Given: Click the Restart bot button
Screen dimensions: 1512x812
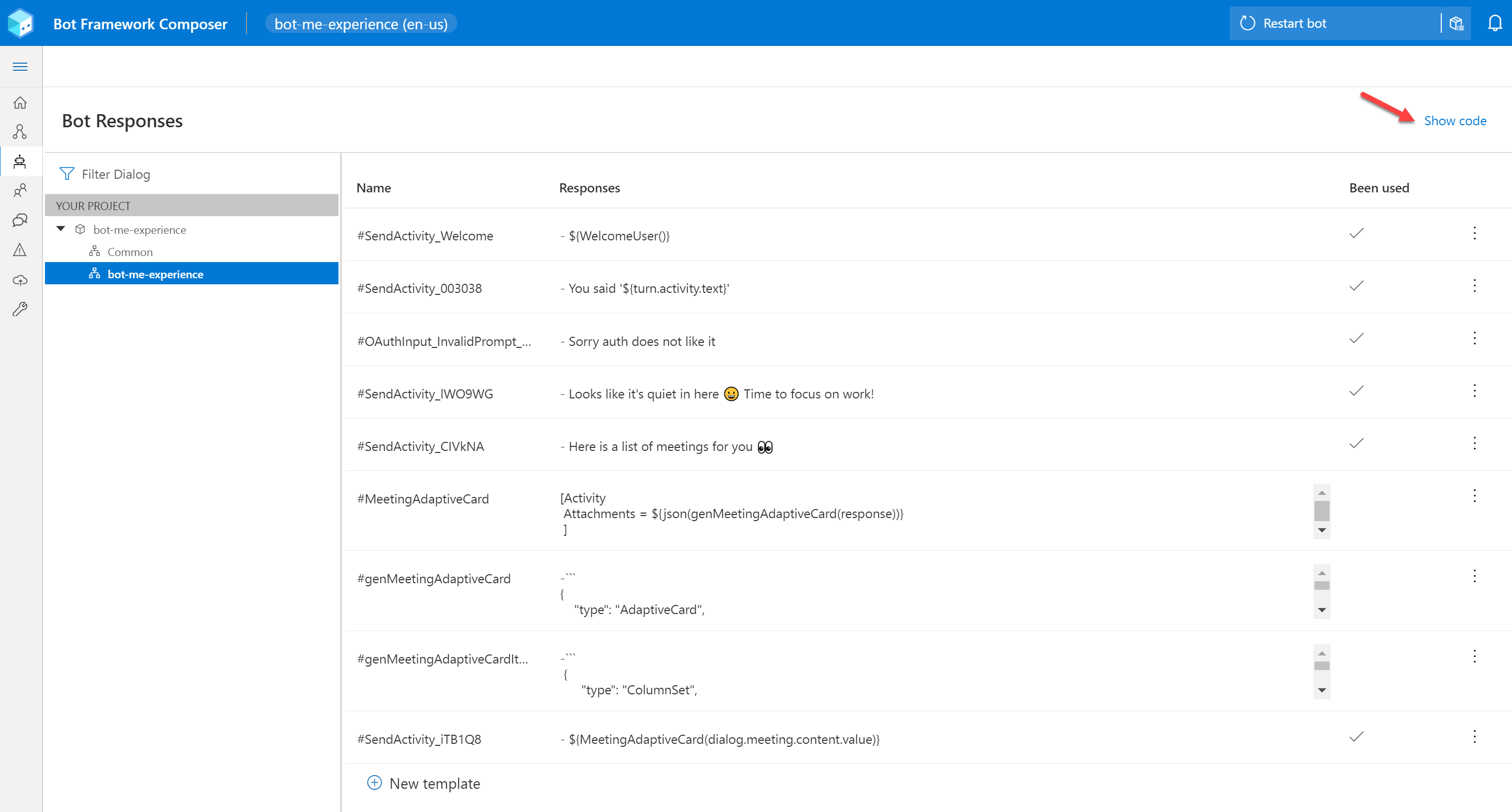Looking at the screenshot, I should [1335, 23].
